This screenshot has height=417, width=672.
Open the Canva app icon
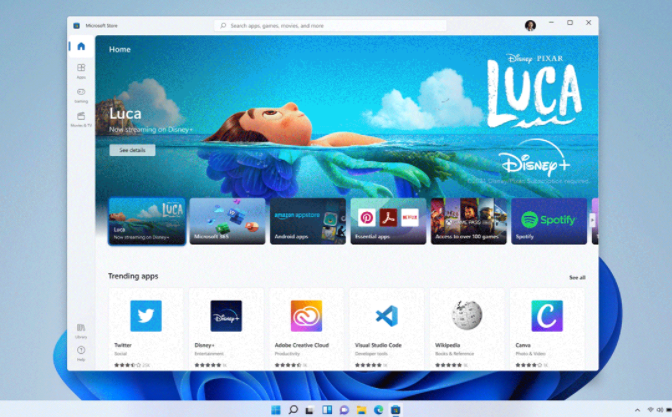coord(547,316)
